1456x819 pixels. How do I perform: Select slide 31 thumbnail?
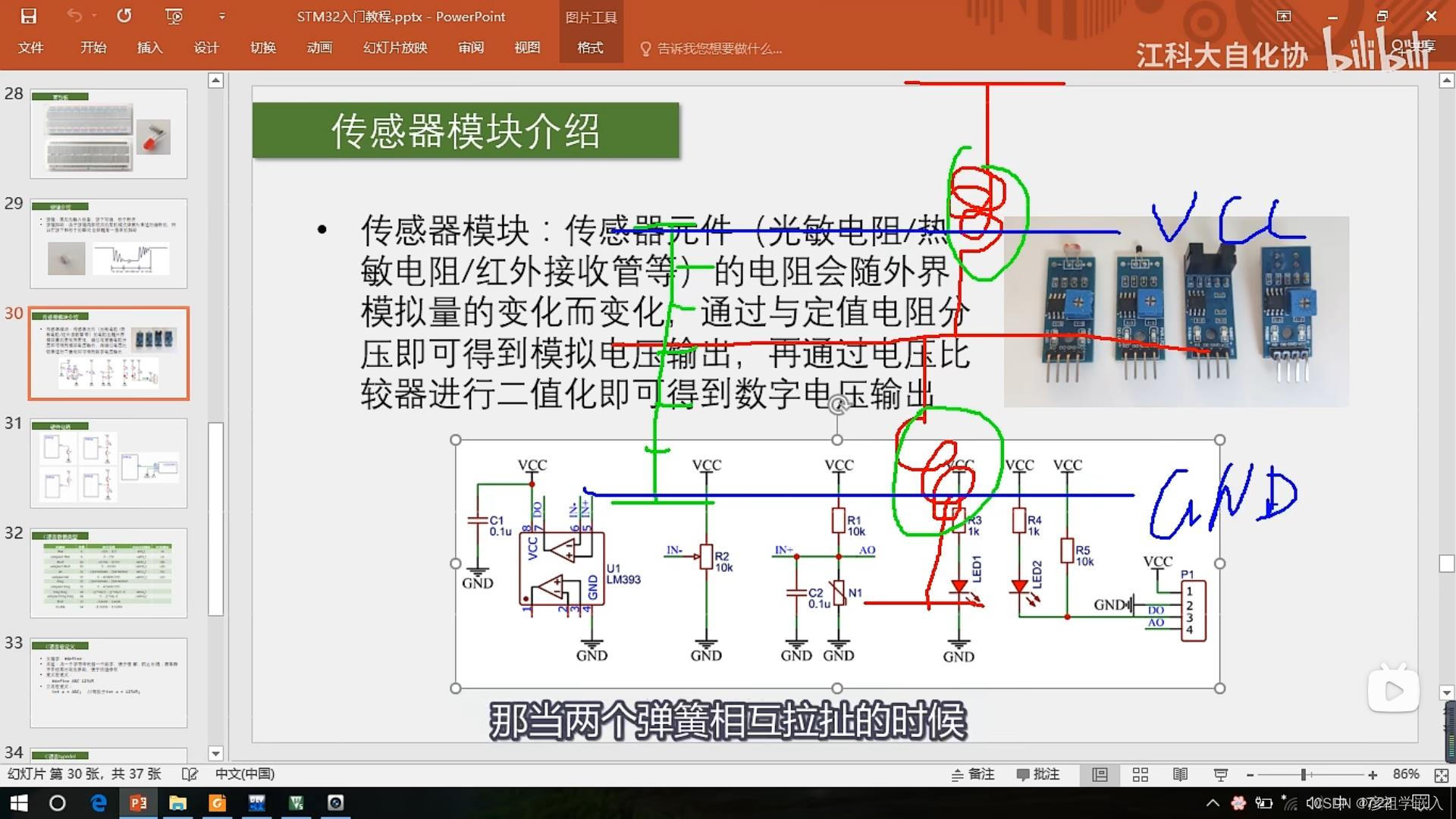(x=108, y=463)
